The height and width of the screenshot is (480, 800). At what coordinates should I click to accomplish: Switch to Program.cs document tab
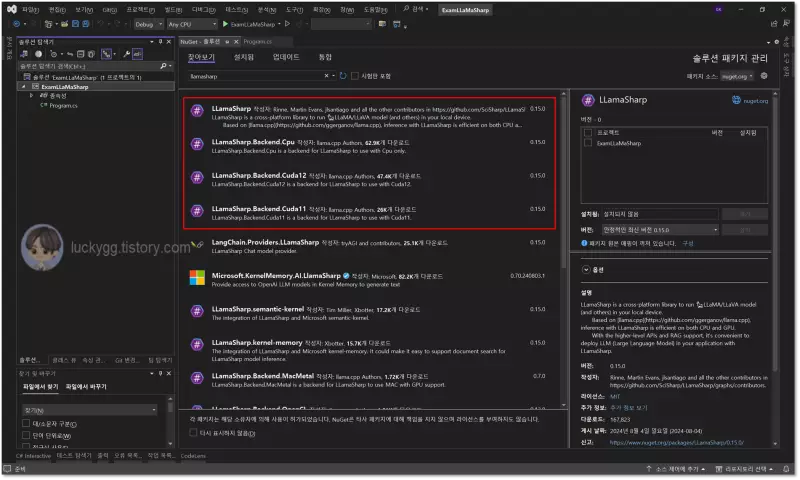click(x=258, y=42)
